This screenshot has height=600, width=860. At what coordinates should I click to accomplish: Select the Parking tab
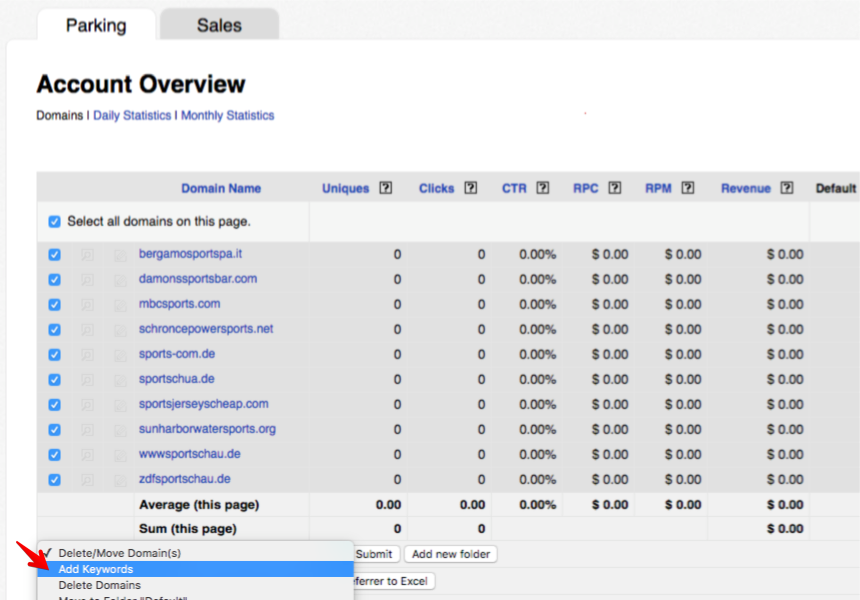click(96, 25)
